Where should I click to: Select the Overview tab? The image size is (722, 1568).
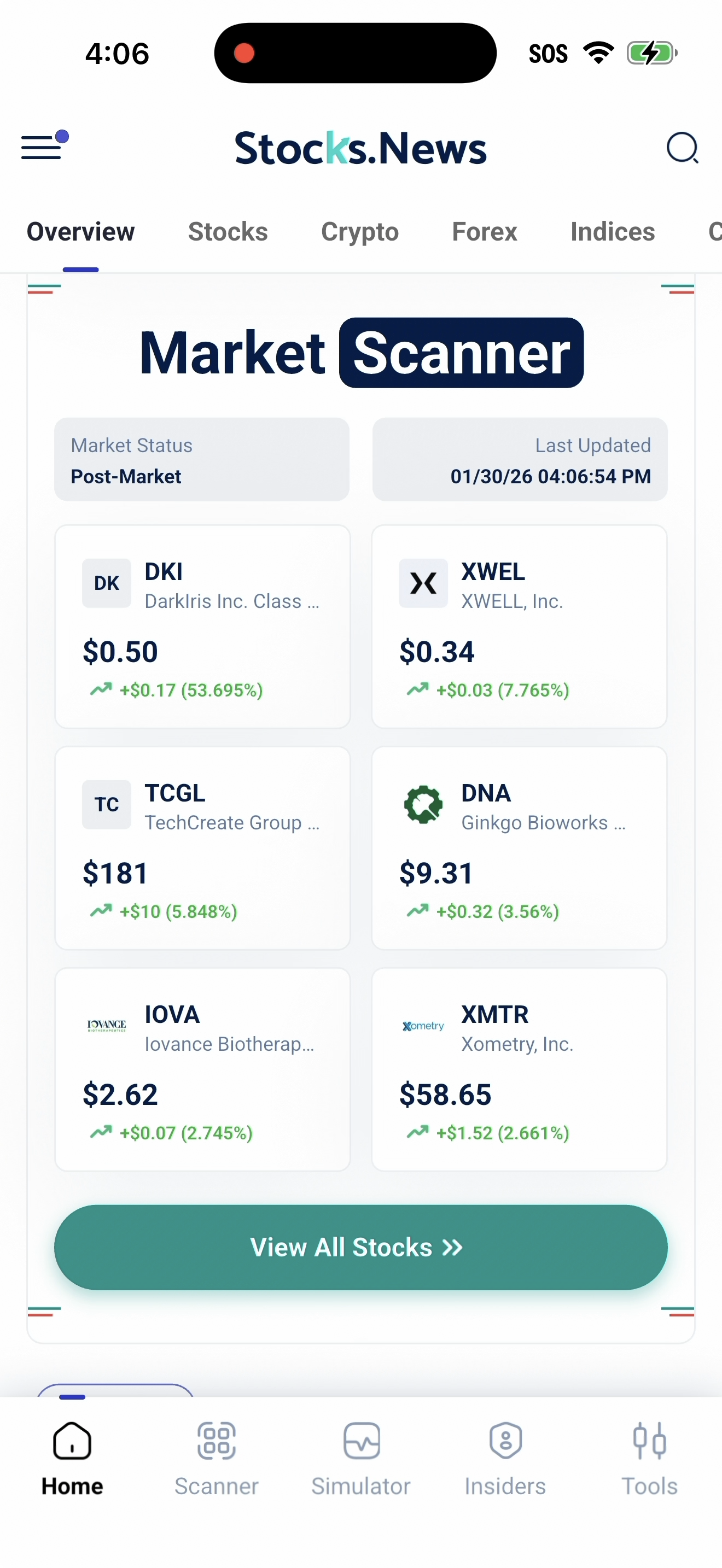coord(80,232)
